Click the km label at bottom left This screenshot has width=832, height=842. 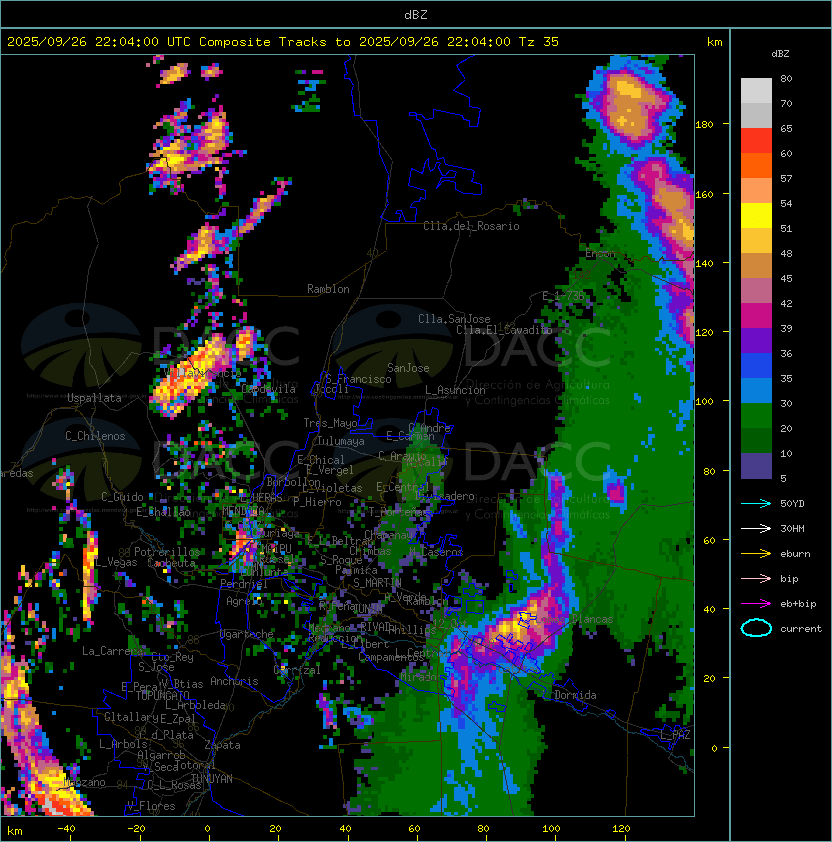pos(15,831)
